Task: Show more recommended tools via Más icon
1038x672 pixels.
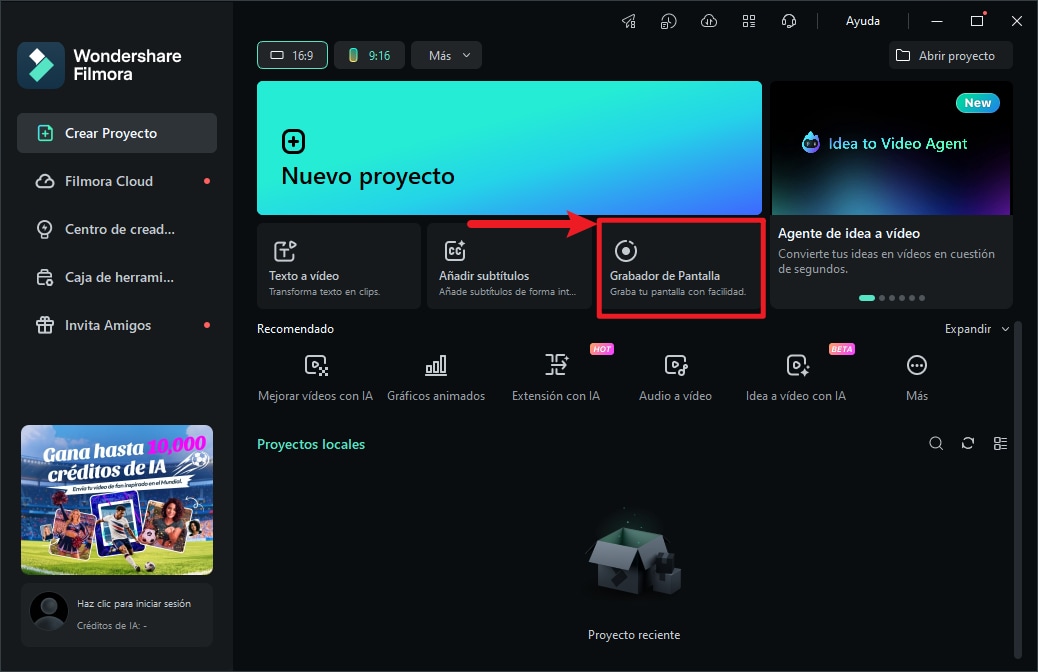Action: pos(917,365)
